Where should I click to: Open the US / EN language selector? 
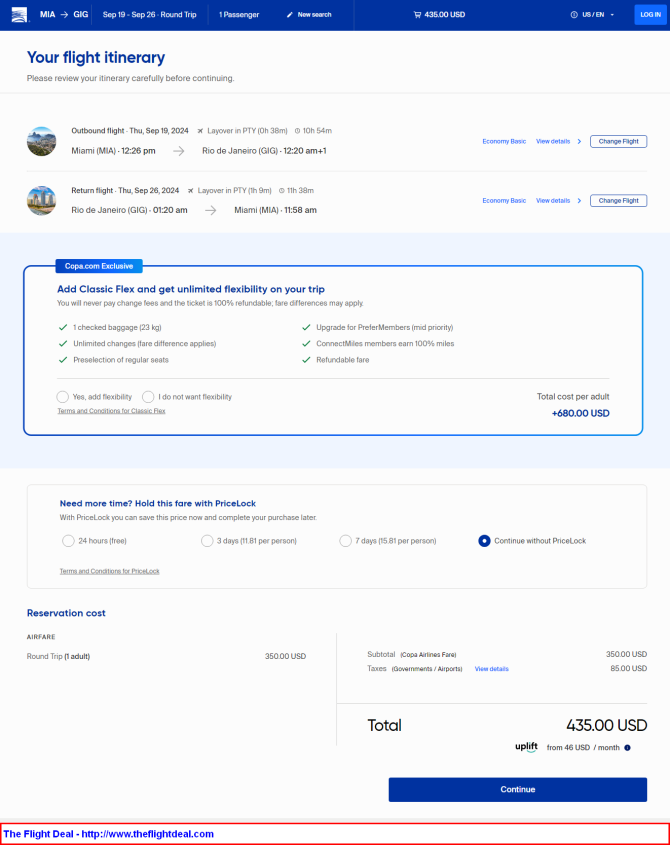click(592, 15)
